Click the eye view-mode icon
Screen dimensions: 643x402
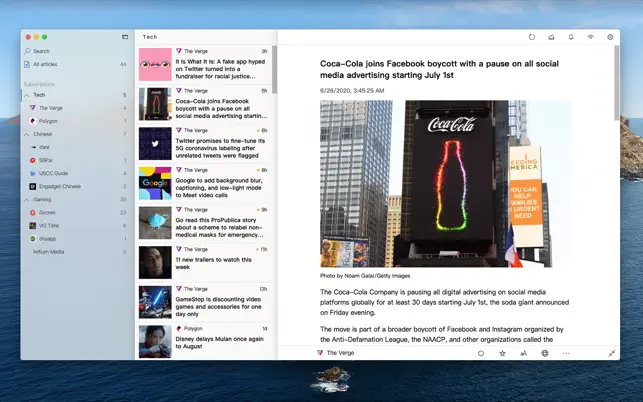(590, 37)
